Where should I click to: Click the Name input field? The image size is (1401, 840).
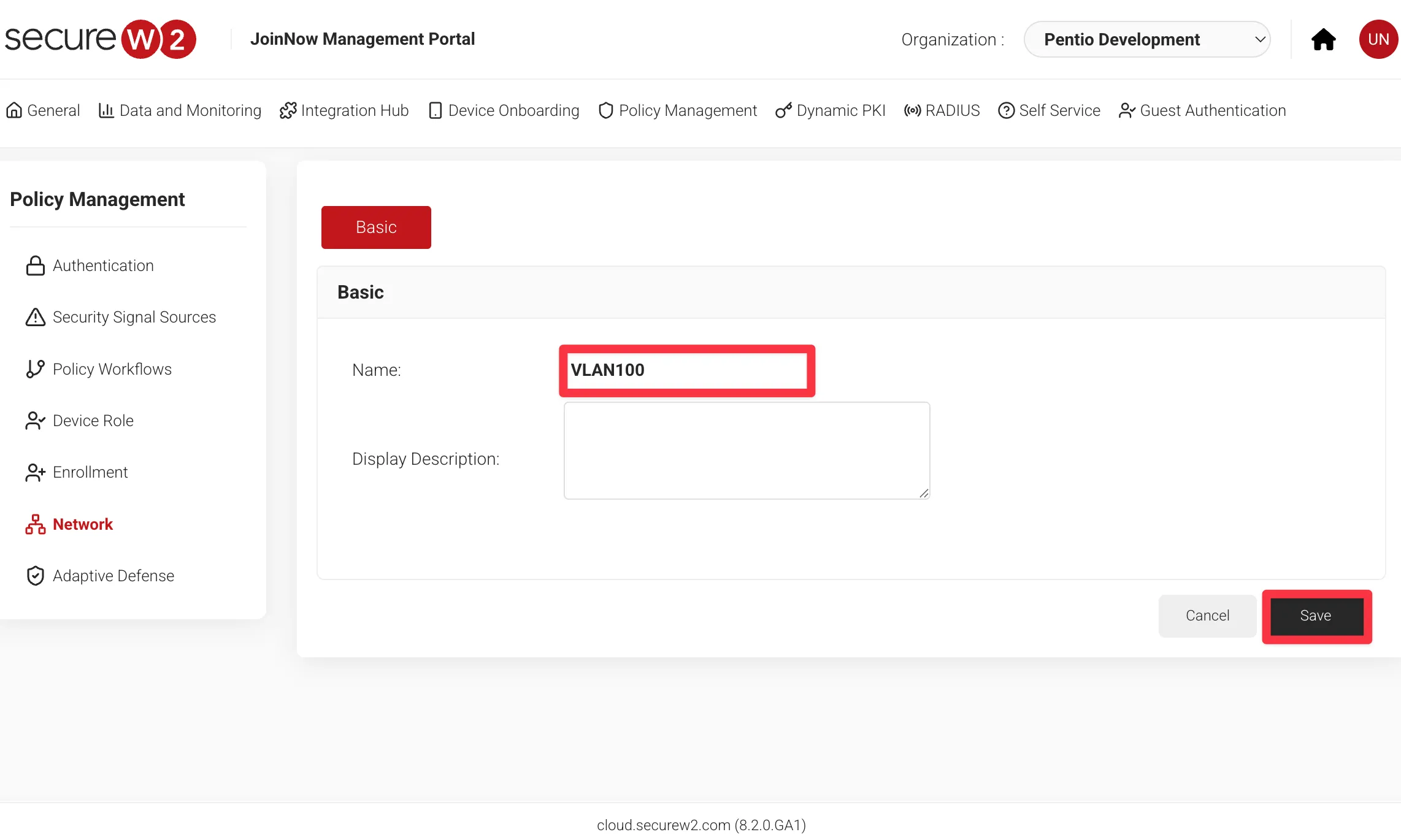click(x=686, y=370)
